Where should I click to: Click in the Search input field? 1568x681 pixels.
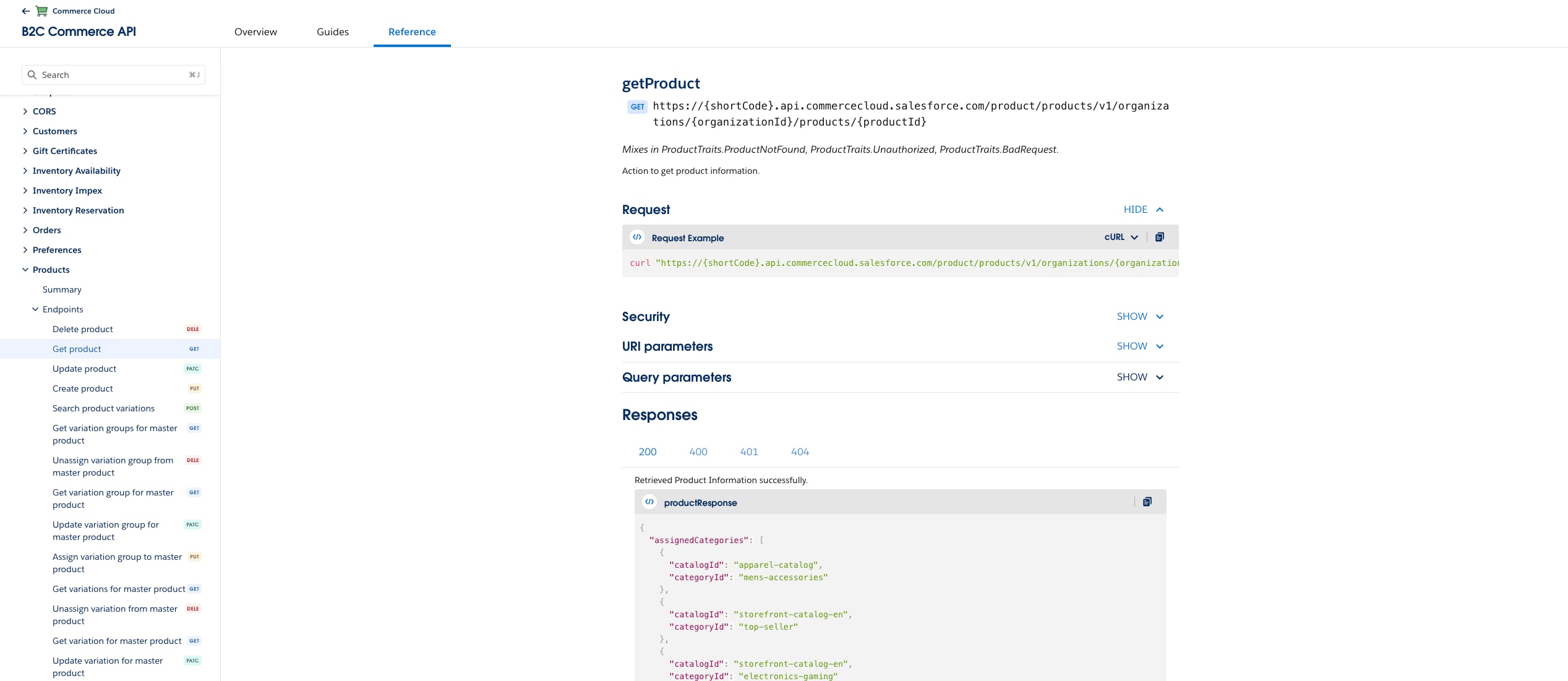(x=113, y=75)
